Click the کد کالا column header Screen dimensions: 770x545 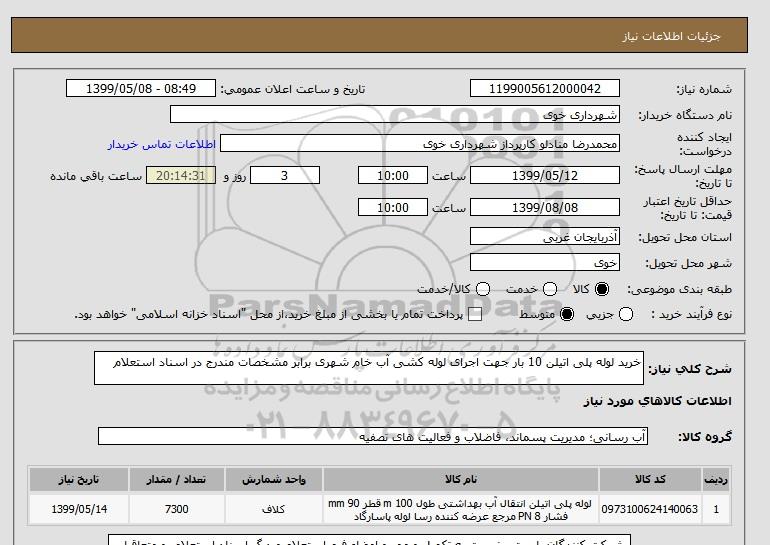pyautogui.click(x=650, y=479)
